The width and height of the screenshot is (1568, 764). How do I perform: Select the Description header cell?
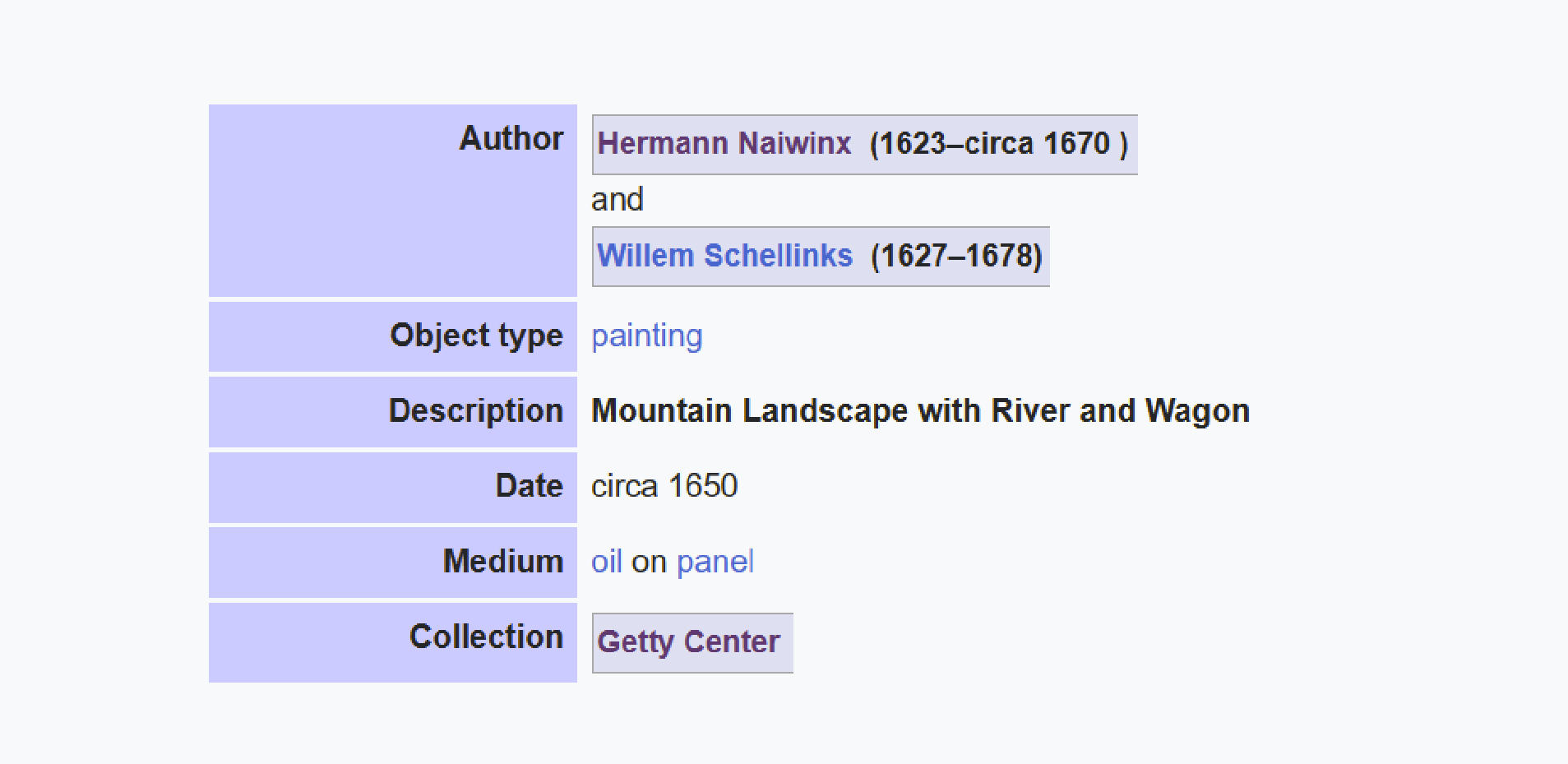[393, 411]
